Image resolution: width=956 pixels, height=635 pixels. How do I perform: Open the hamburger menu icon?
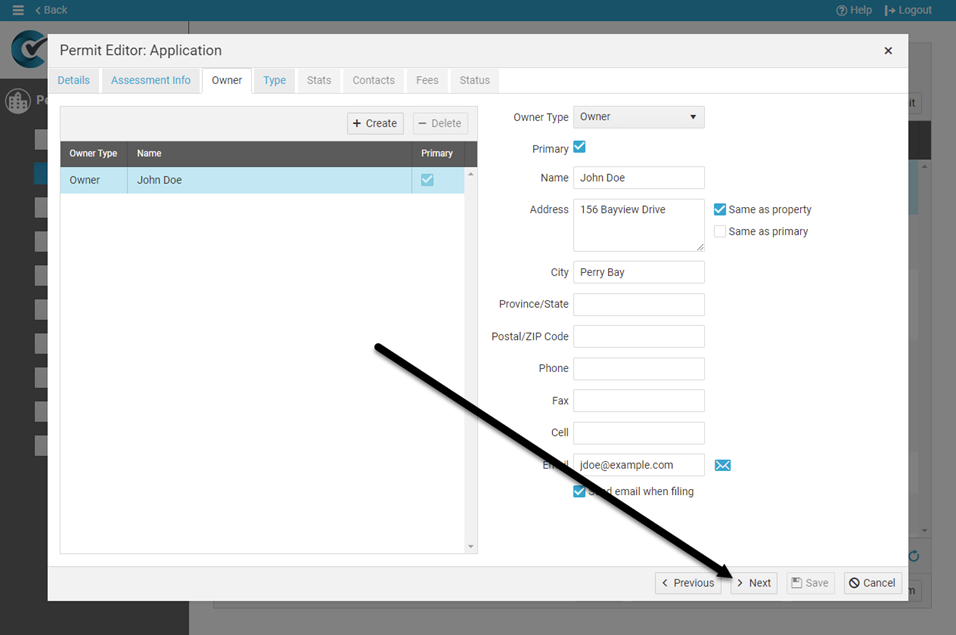pyautogui.click(x=18, y=10)
